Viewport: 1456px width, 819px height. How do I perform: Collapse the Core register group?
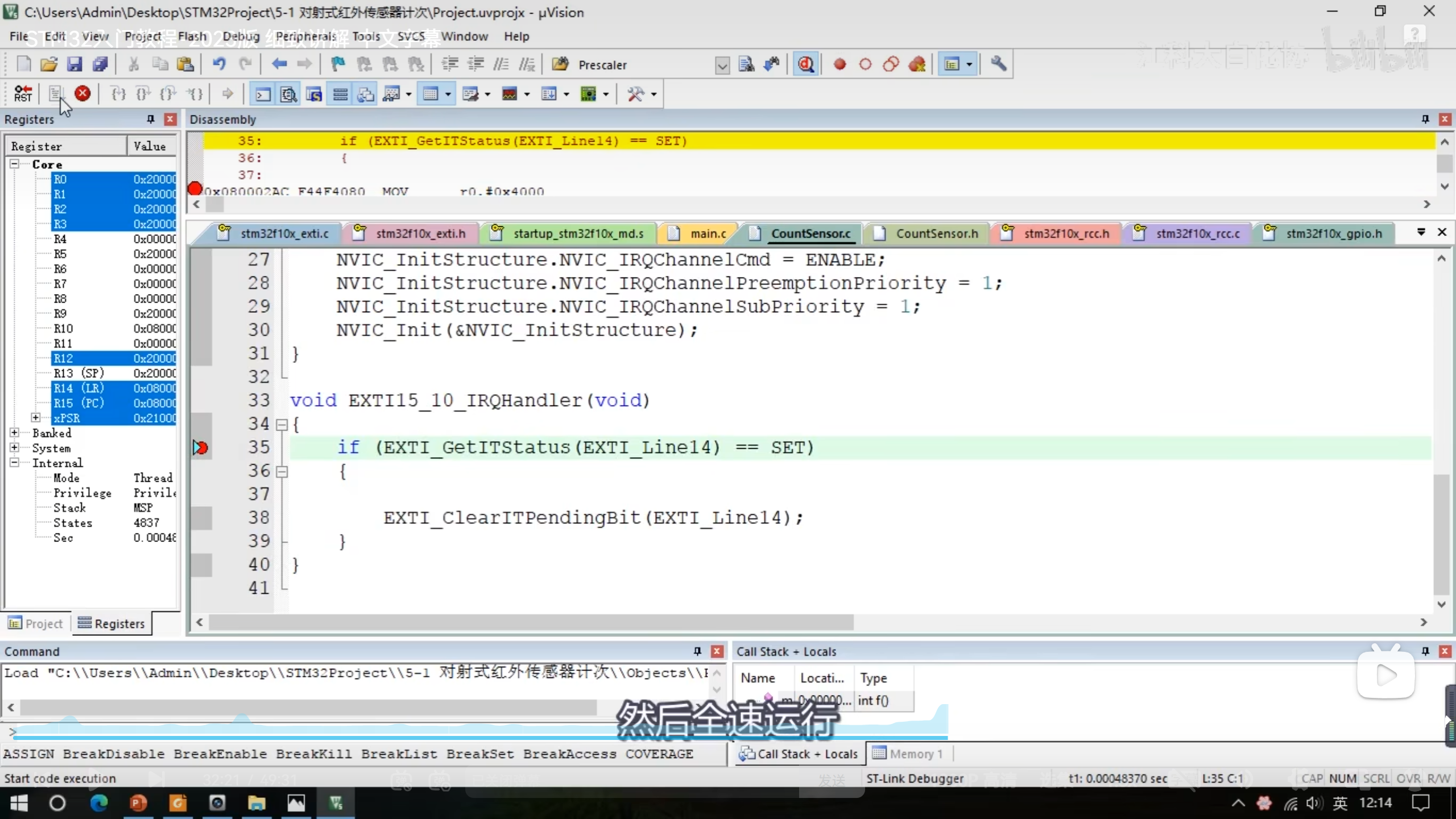[14, 164]
